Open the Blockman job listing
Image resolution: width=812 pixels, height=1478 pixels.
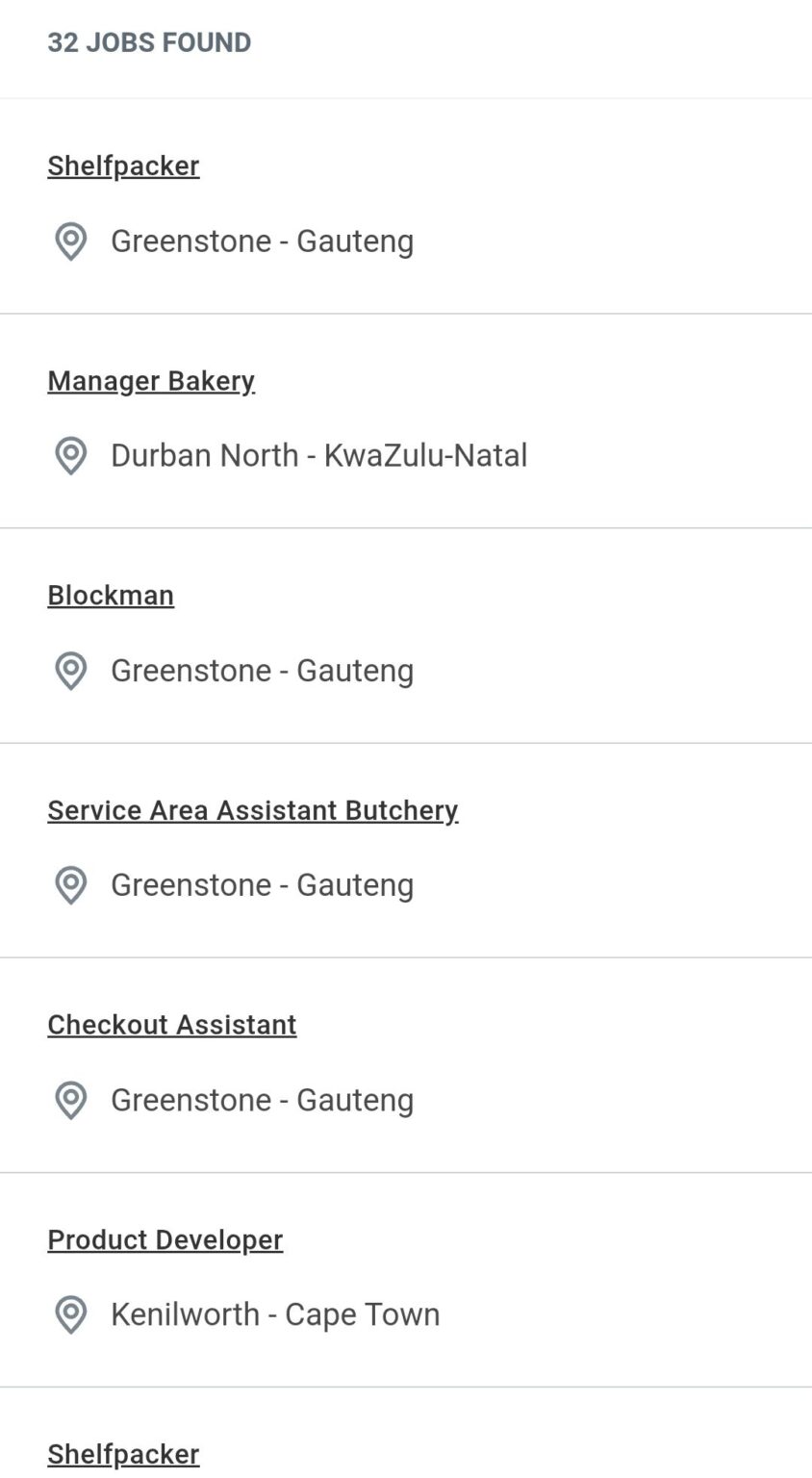click(x=111, y=596)
